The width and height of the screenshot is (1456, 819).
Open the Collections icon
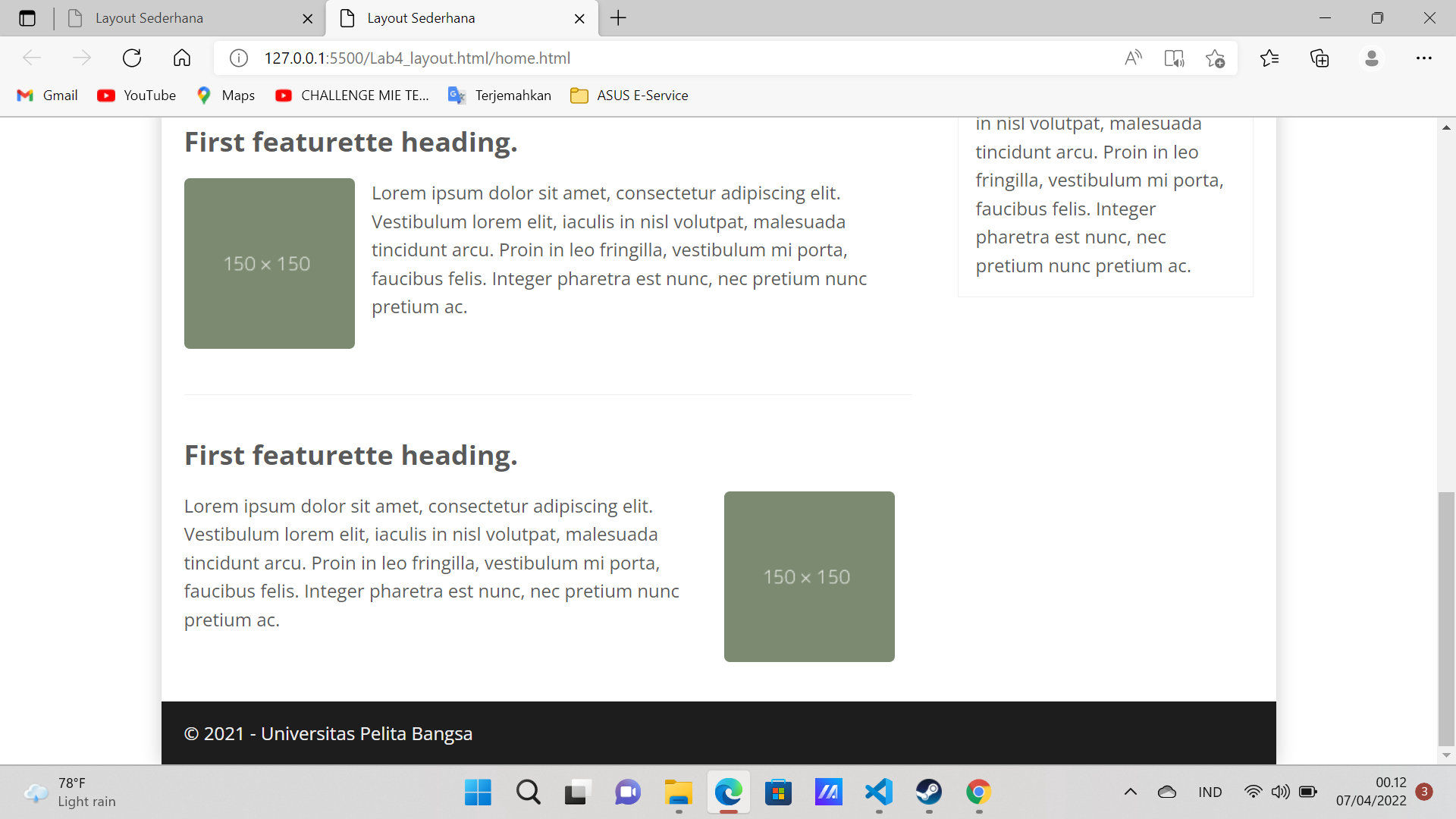(x=1319, y=58)
